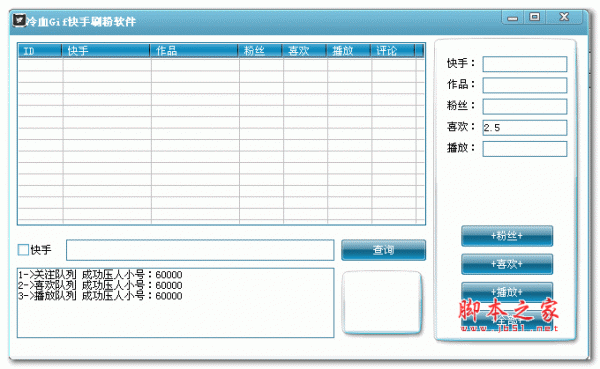
Task: Click the 作品 column header
Action: click(x=194, y=51)
